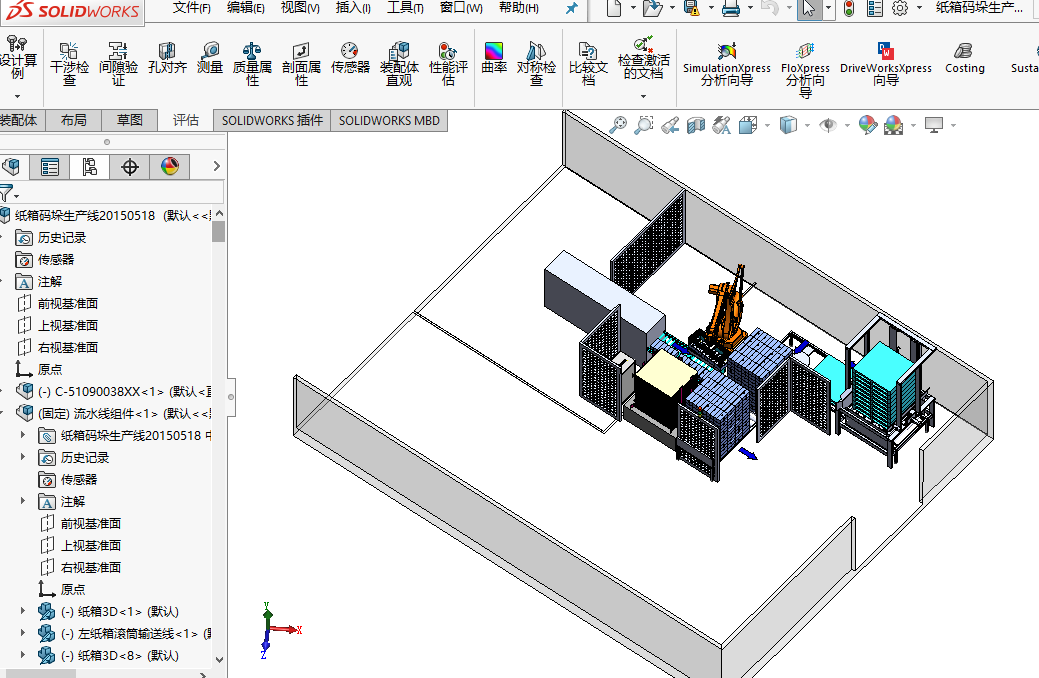1039x678 pixels.
Task: Run the 干涉检查 interference check tool
Action: 69,60
